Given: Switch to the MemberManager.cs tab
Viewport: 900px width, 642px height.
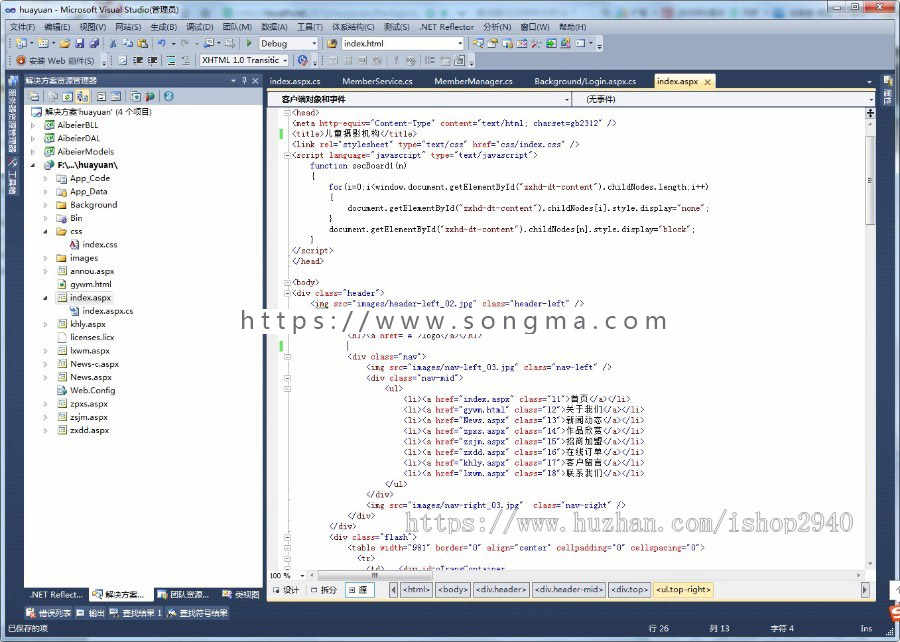Looking at the screenshot, I should [474, 81].
